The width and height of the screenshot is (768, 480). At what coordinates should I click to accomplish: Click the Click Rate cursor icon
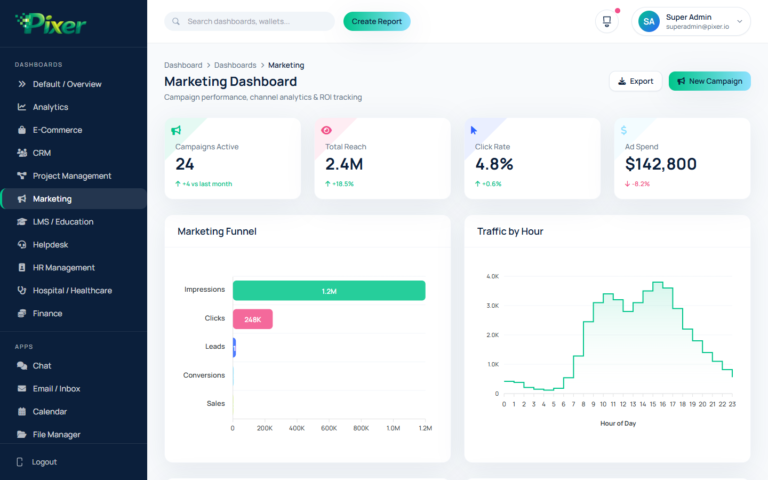[474, 130]
